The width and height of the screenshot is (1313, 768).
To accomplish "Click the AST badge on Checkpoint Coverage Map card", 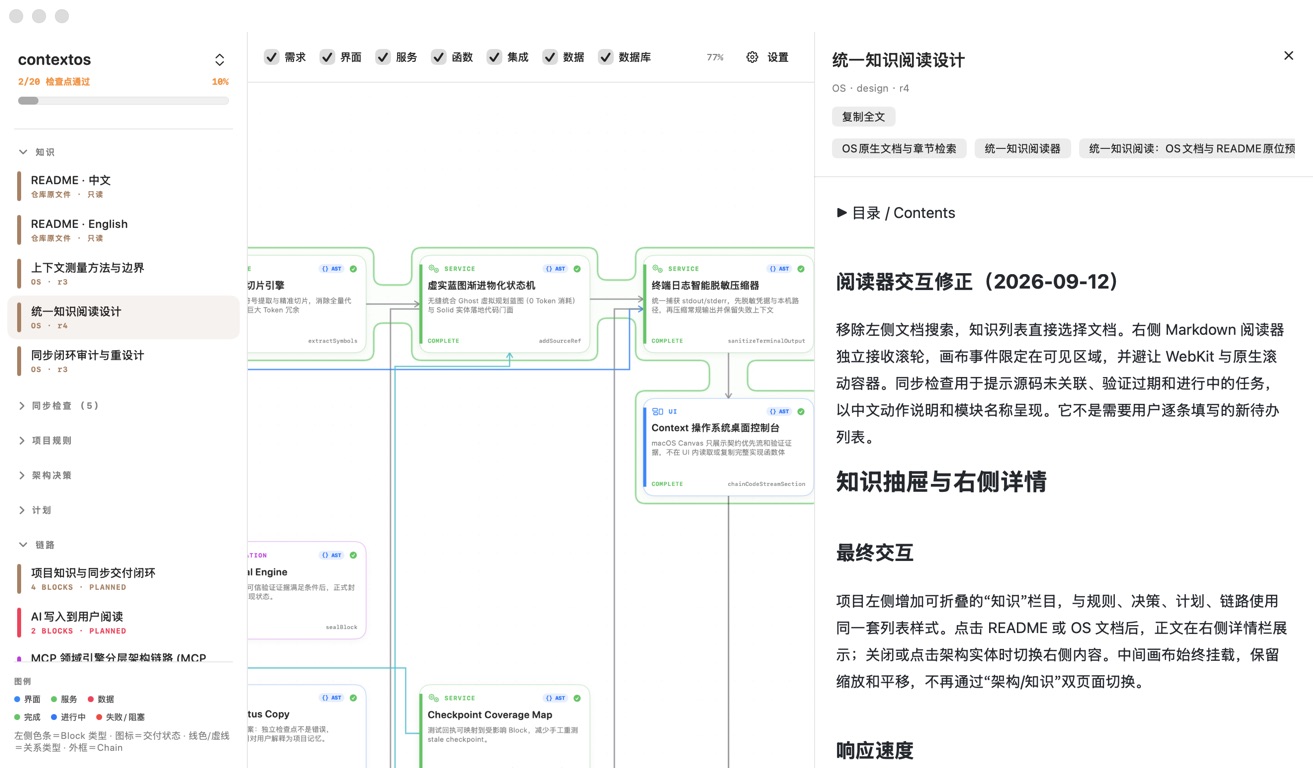I will coord(556,698).
